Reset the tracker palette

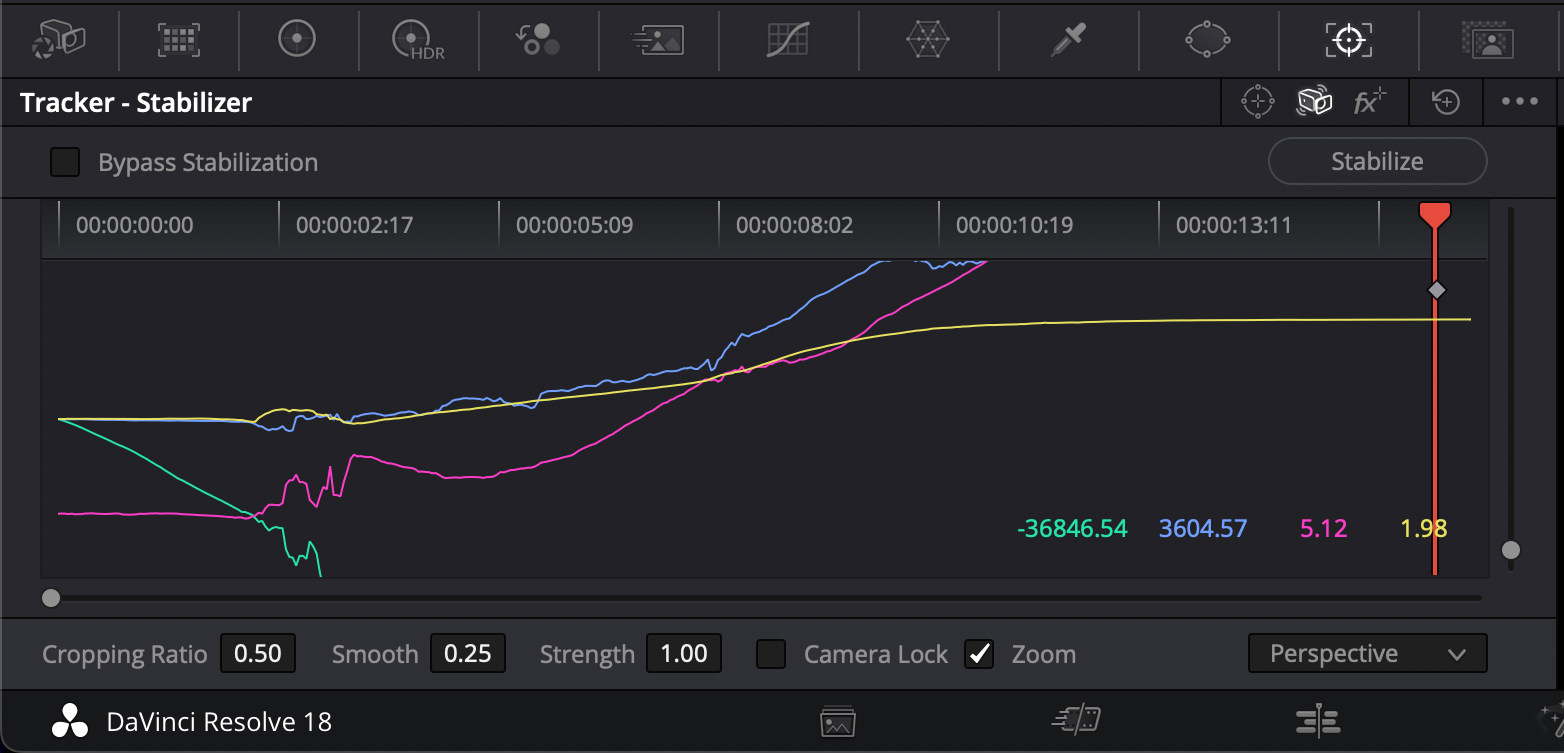(1446, 102)
